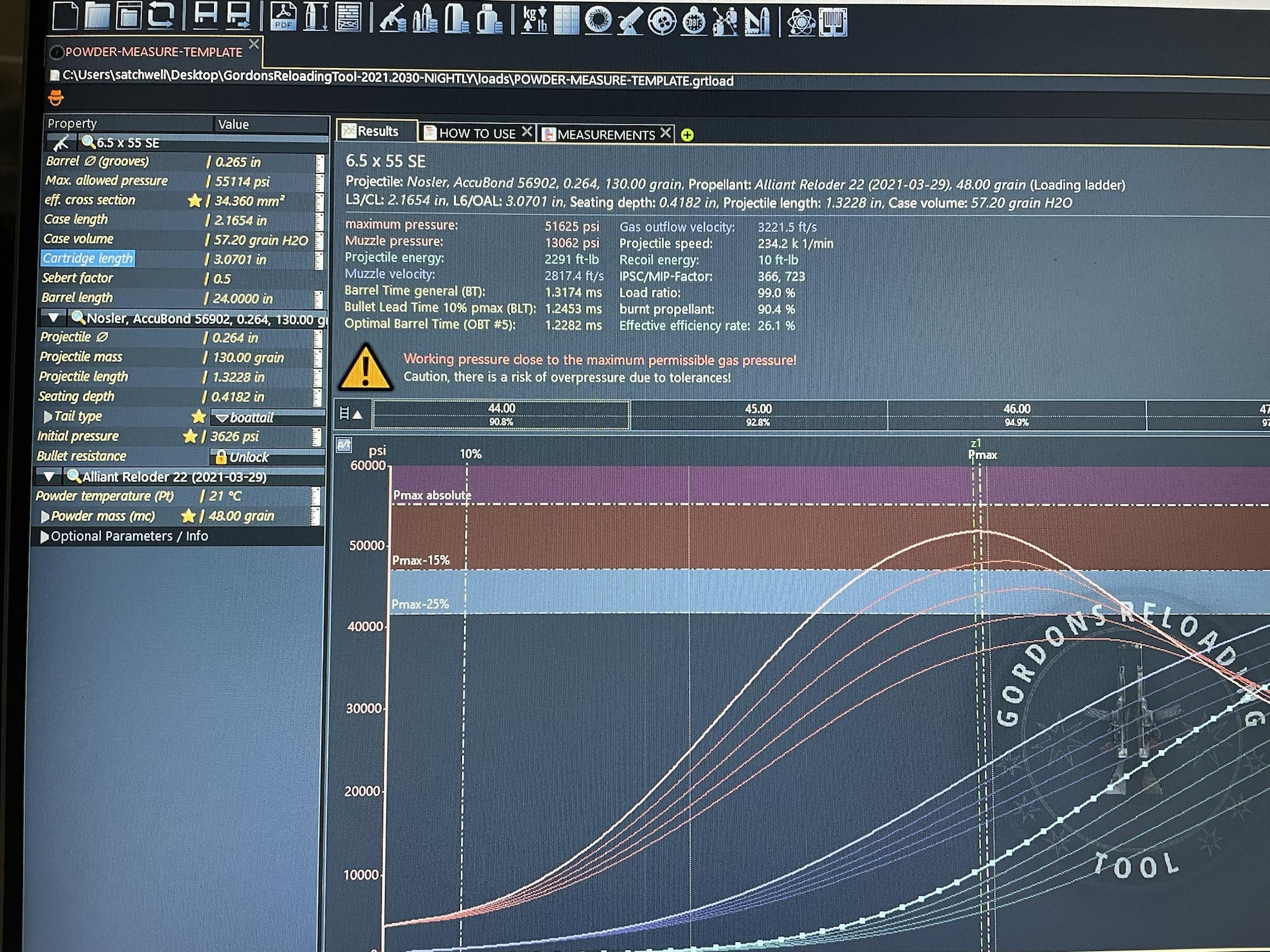The width and height of the screenshot is (1270, 952).
Task: Open the boattail tail type dropdown
Action: 268,417
